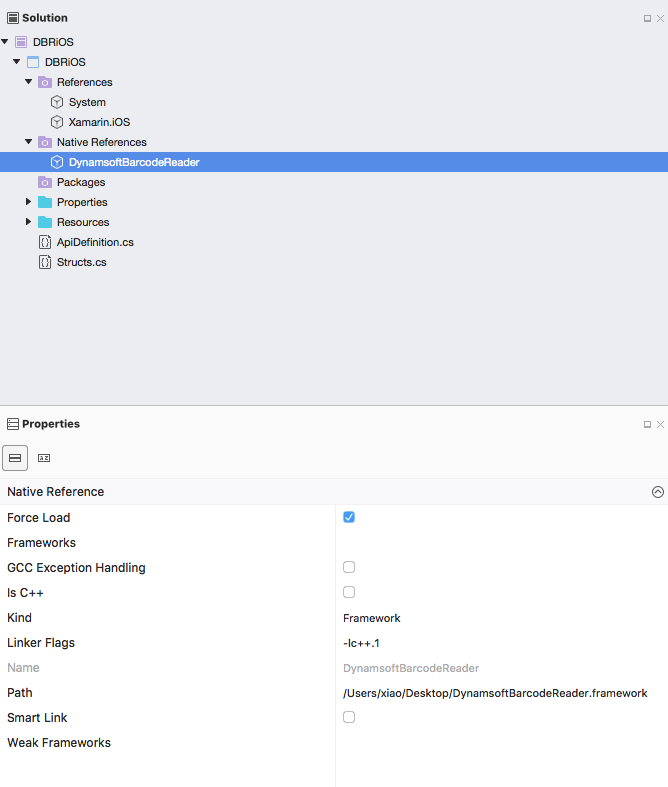
Task: Collapse the Native References node
Action: 29,142
